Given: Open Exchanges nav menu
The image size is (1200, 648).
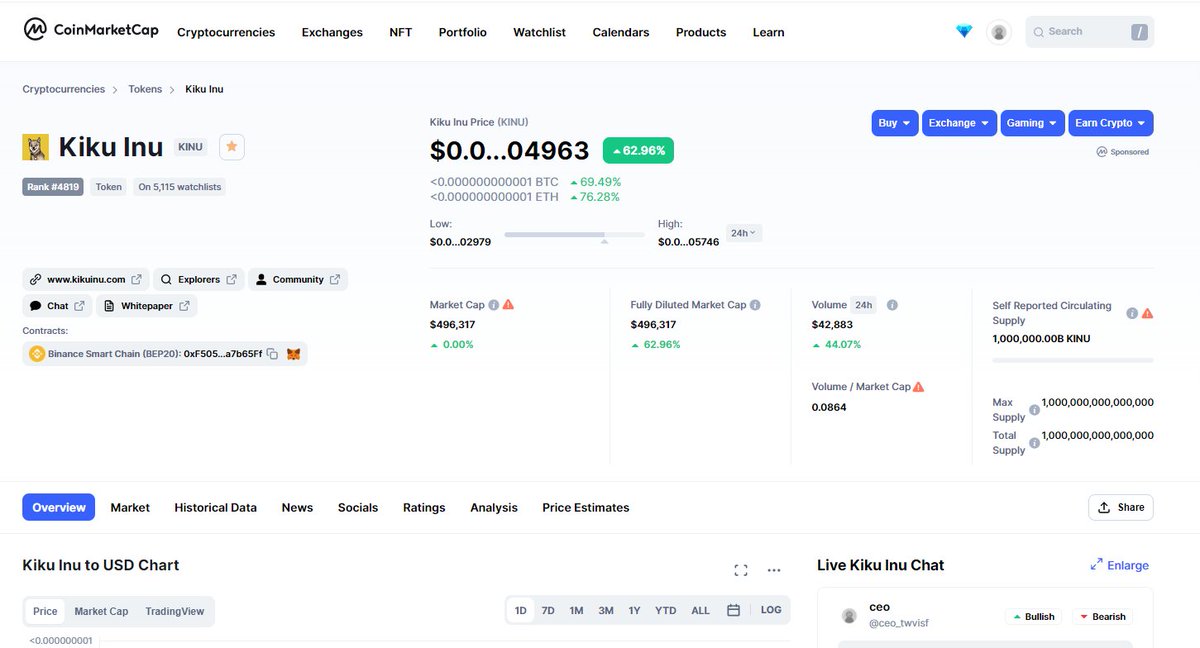Looking at the screenshot, I should tap(332, 32).
